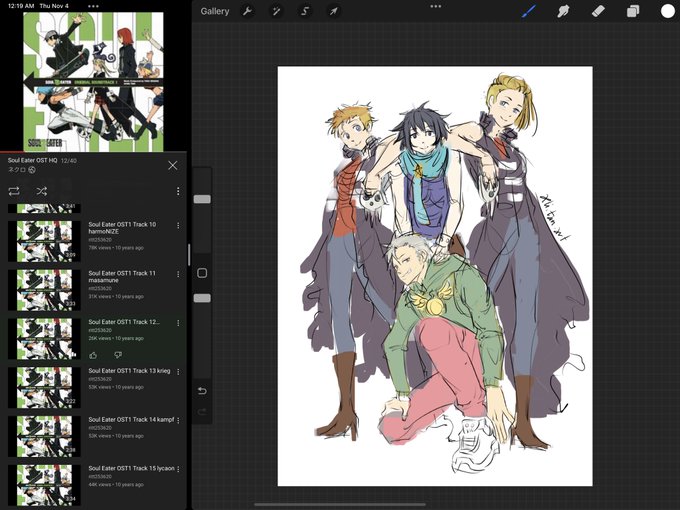Open the Adjustments magic wand menu

(276, 11)
